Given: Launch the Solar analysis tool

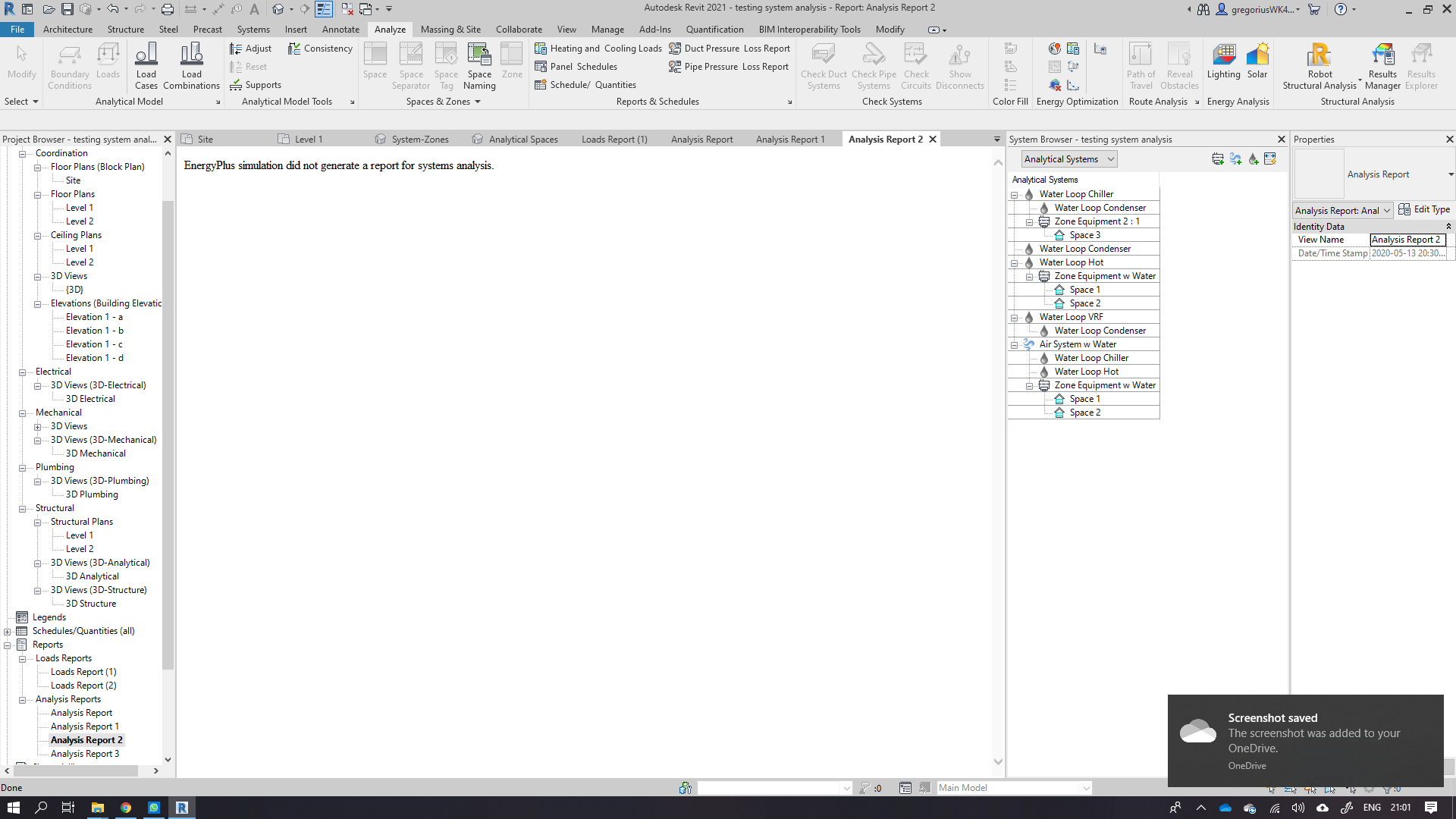Looking at the screenshot, I should coord(1257,61).
